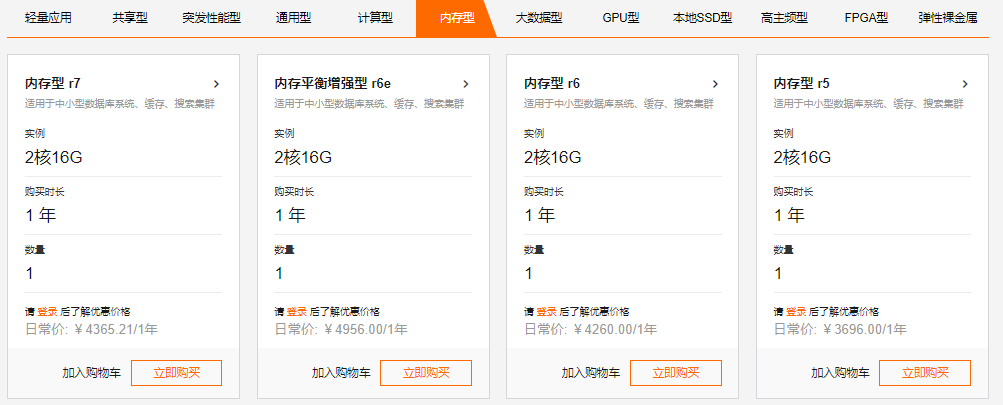Click the 登录 link in r6e card
The image size is (1003, 405).
[x=296, y=312]
